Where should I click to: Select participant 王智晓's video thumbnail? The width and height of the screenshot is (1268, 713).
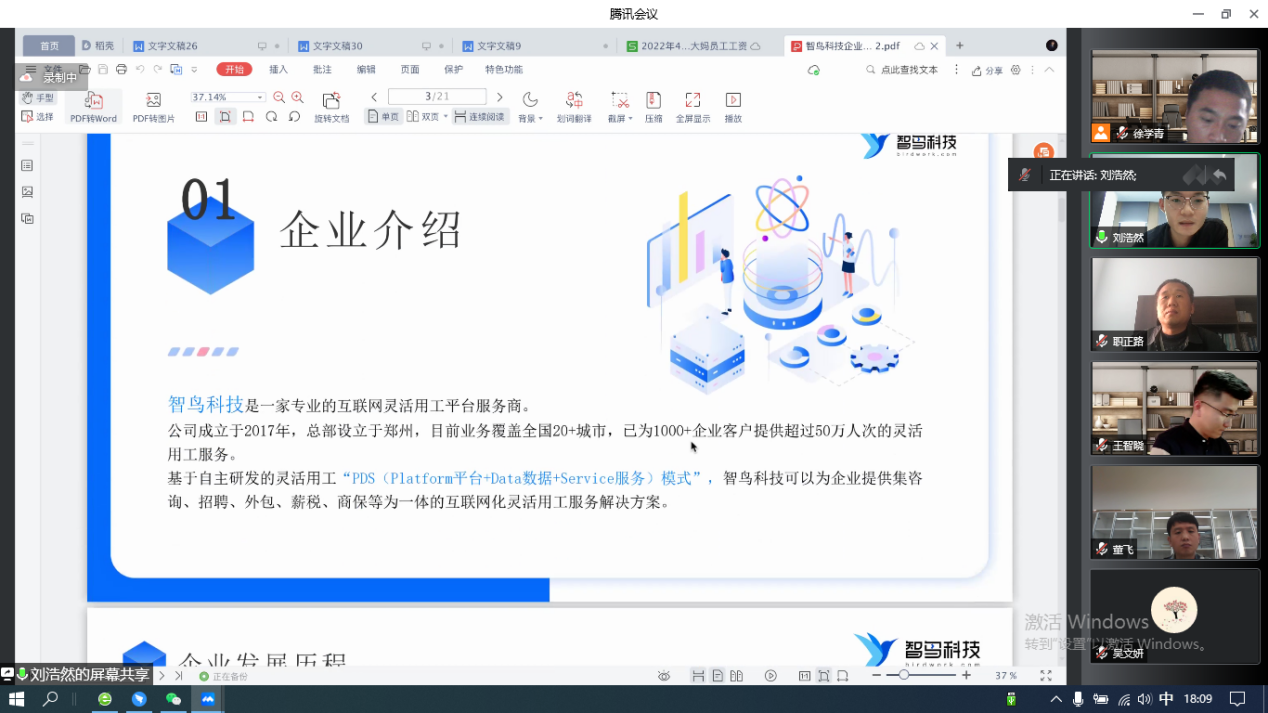coord(1175,408)
